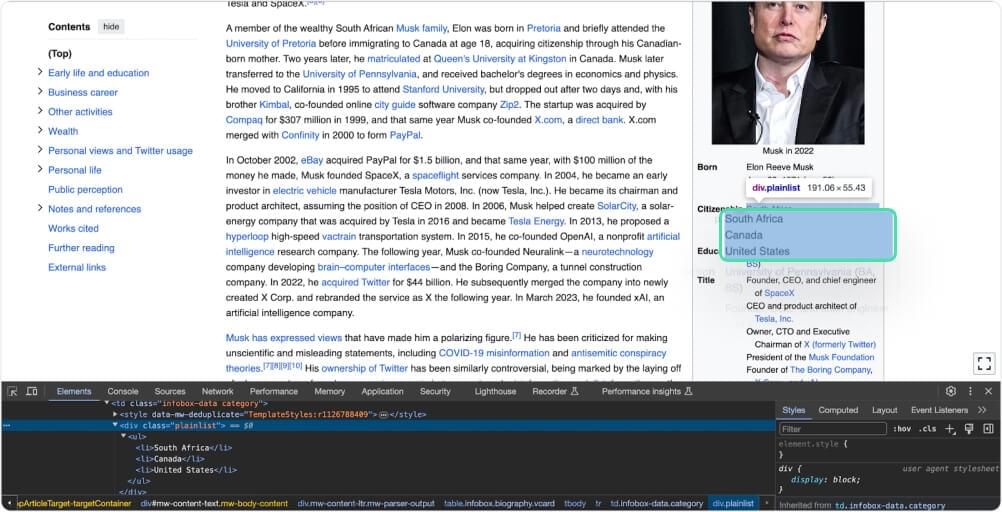Viewport: 1002px width, 512px height.
Task: Select tbody breadcrumb item
Action: 574,504
